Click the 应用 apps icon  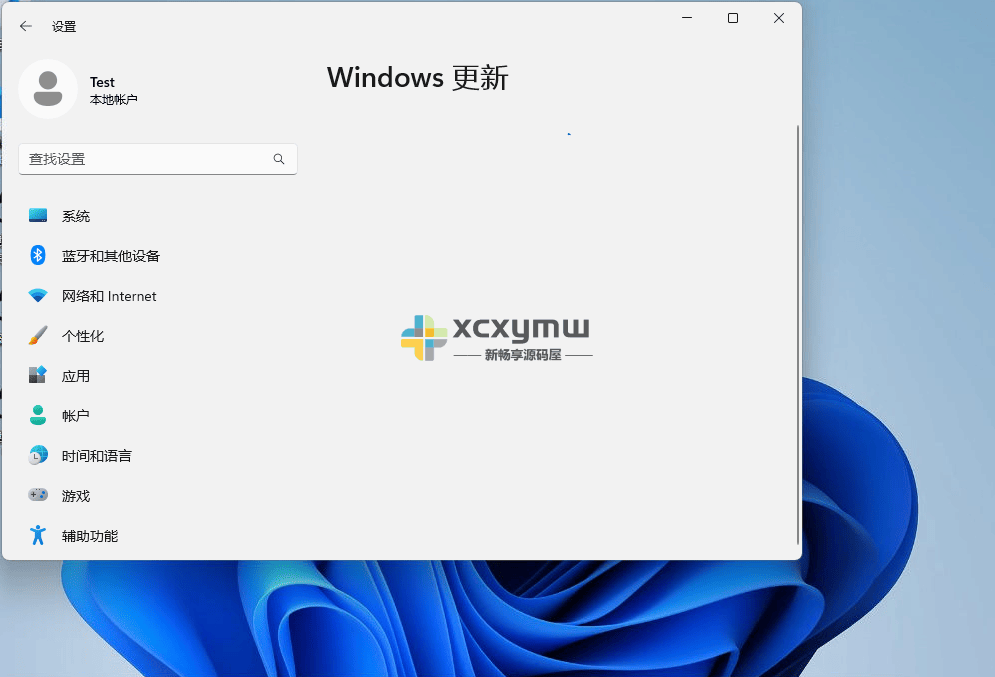coord(36,375)
